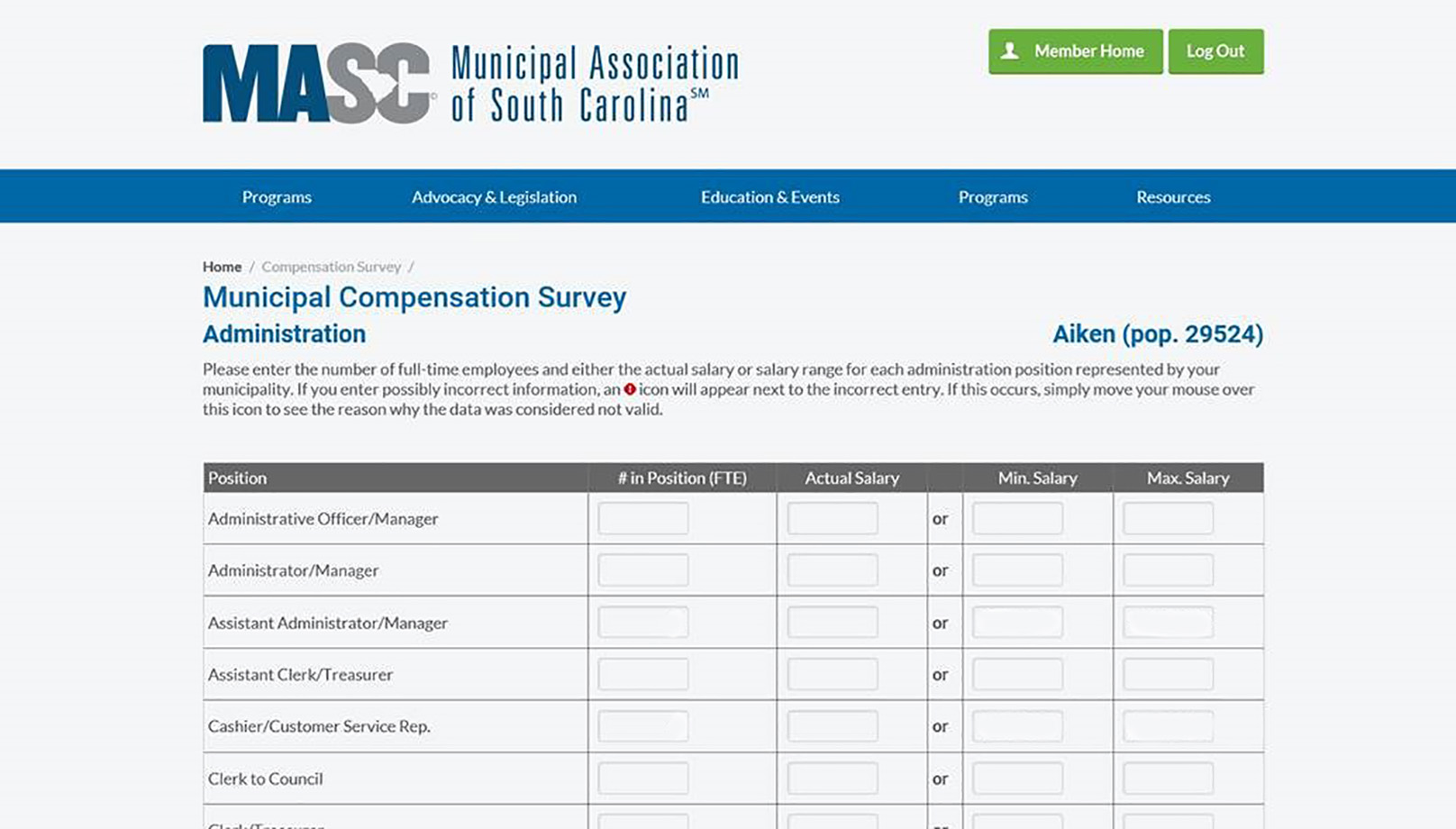1456x829 pixels.
Task: Click the Log Out button
Action: click(1216, 51)
